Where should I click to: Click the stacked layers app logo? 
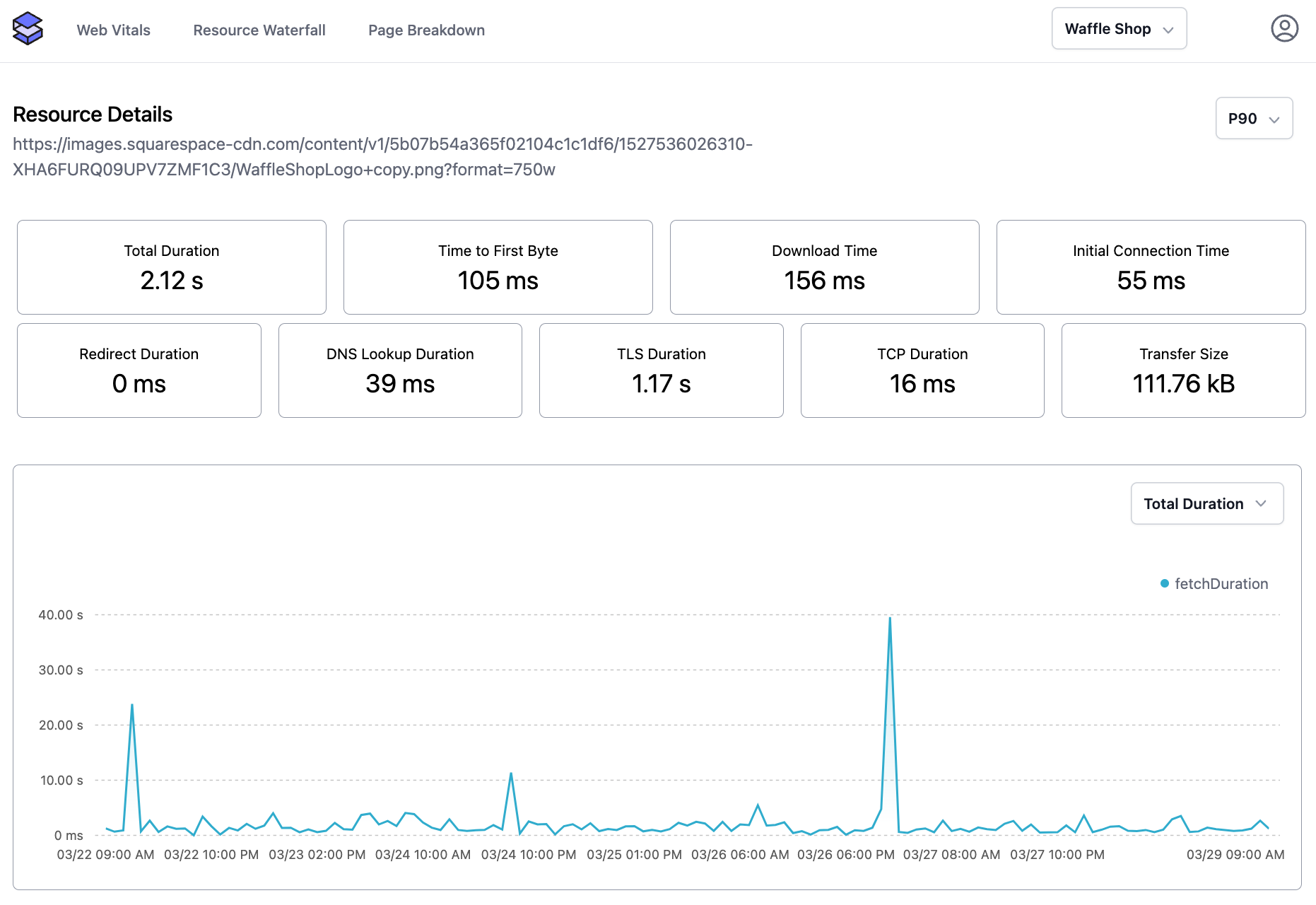click(28, 29)
